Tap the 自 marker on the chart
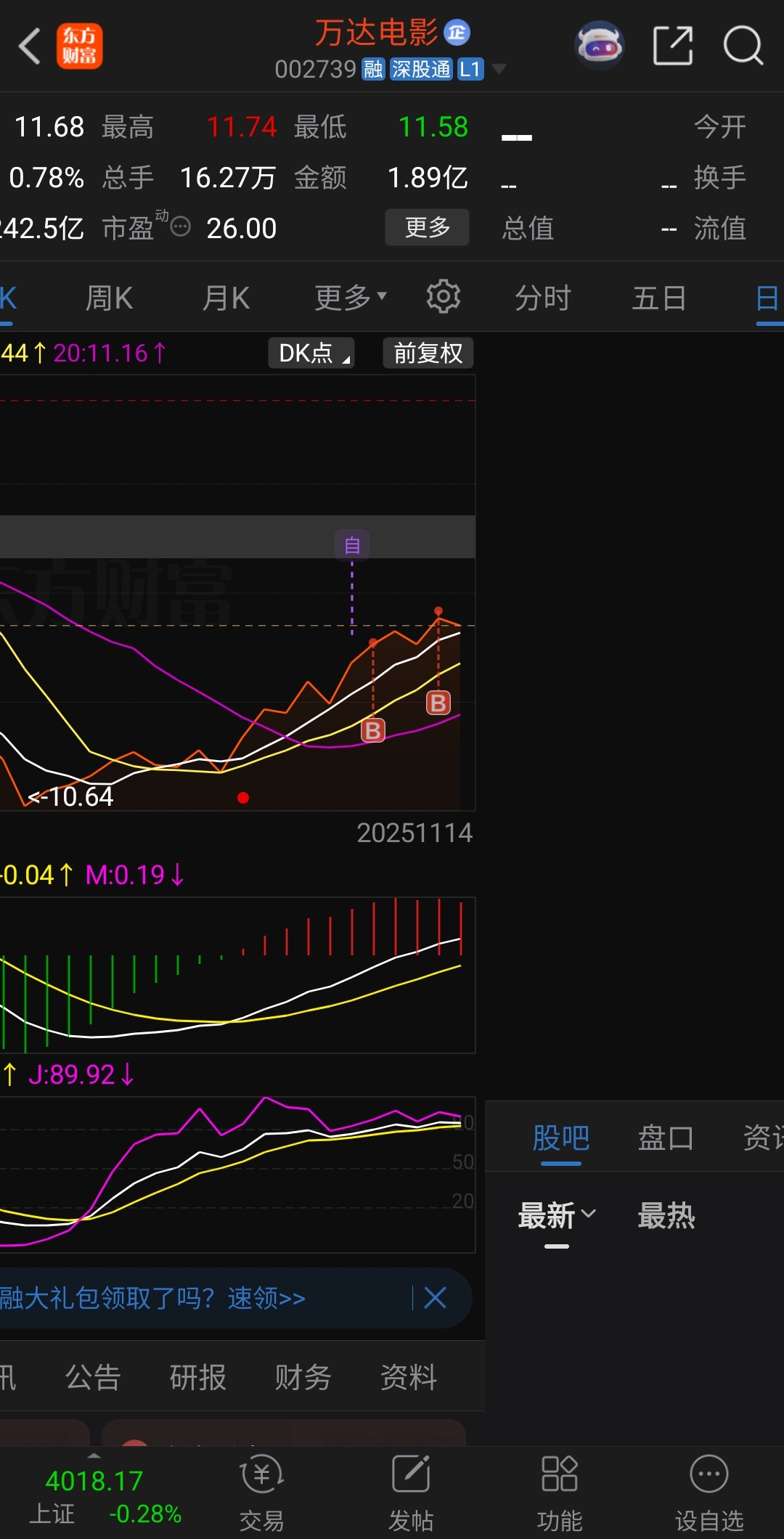 click(352, 545)
